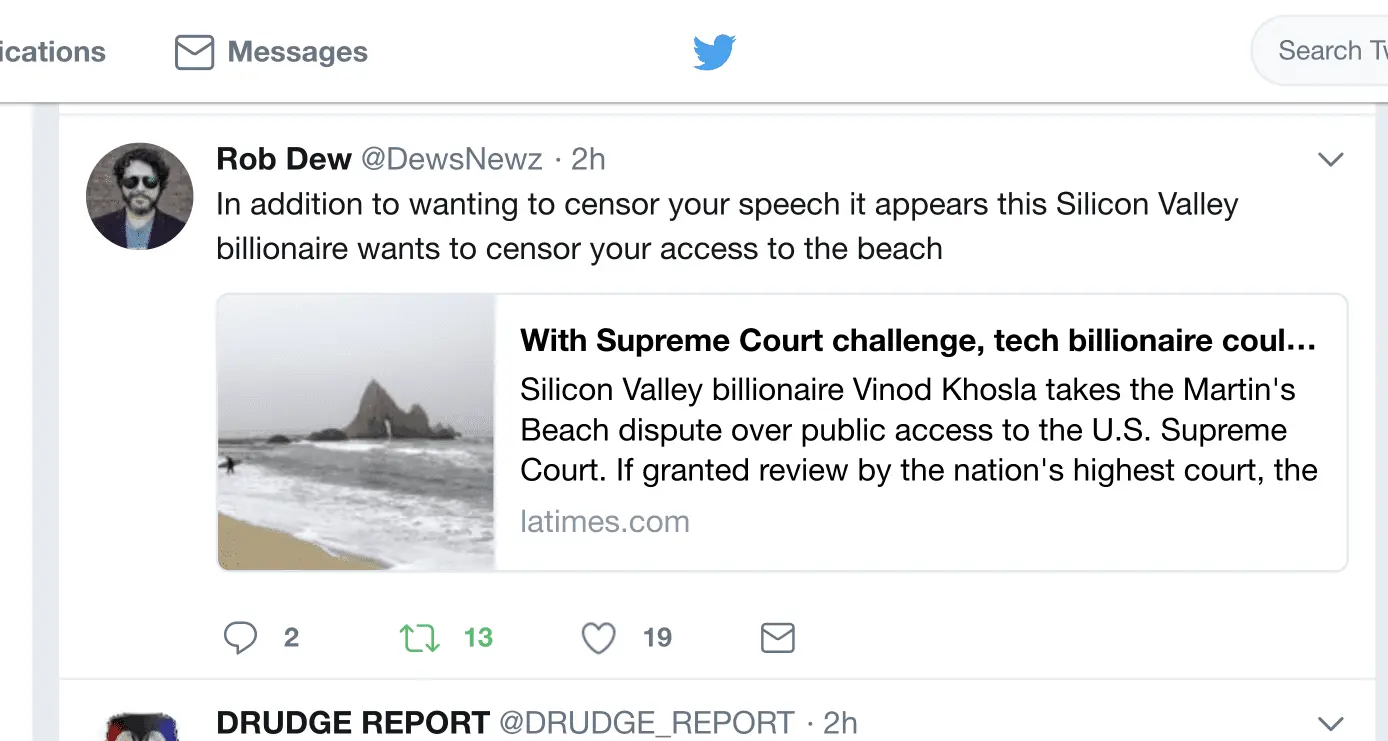Image resolution: width=1388 pixels, height=741 pixels.
Task: Open the DRUDGE REPORT tweet's chevron menu
Action: (1330, 723)
